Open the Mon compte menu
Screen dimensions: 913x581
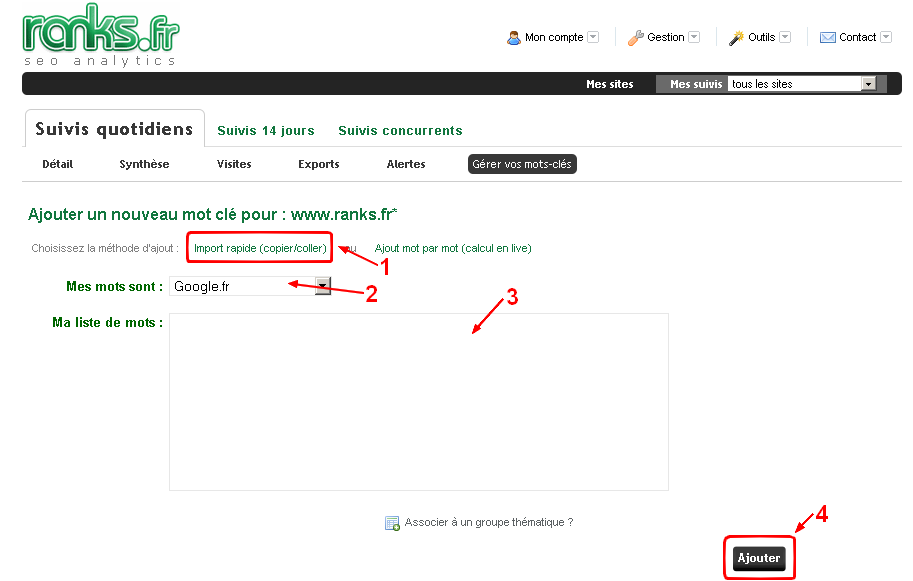tap(553, 37)
